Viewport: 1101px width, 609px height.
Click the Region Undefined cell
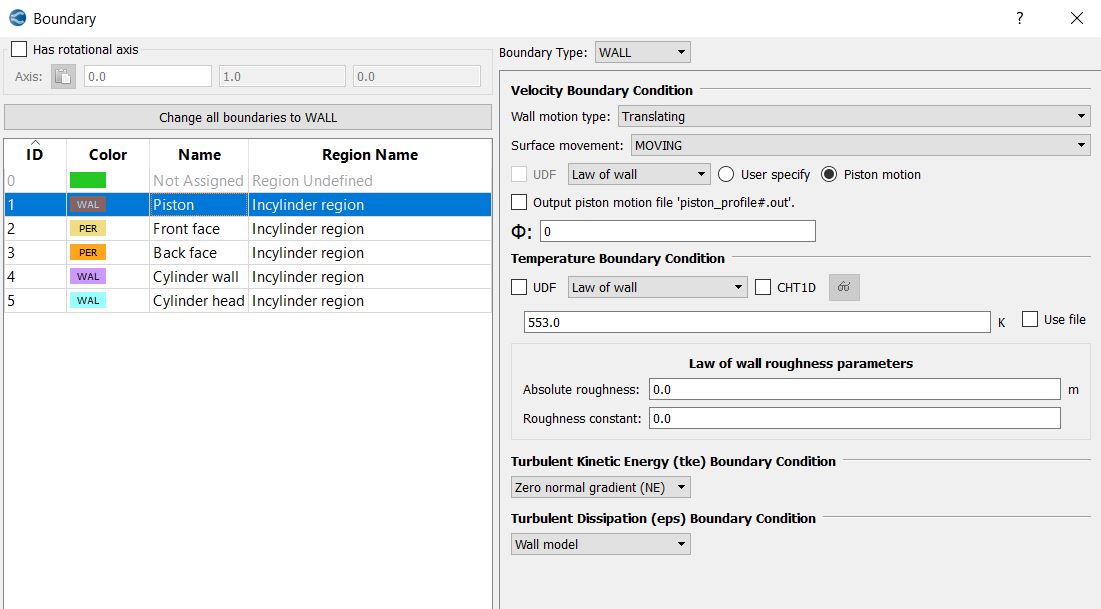click(x=370, y=181)
